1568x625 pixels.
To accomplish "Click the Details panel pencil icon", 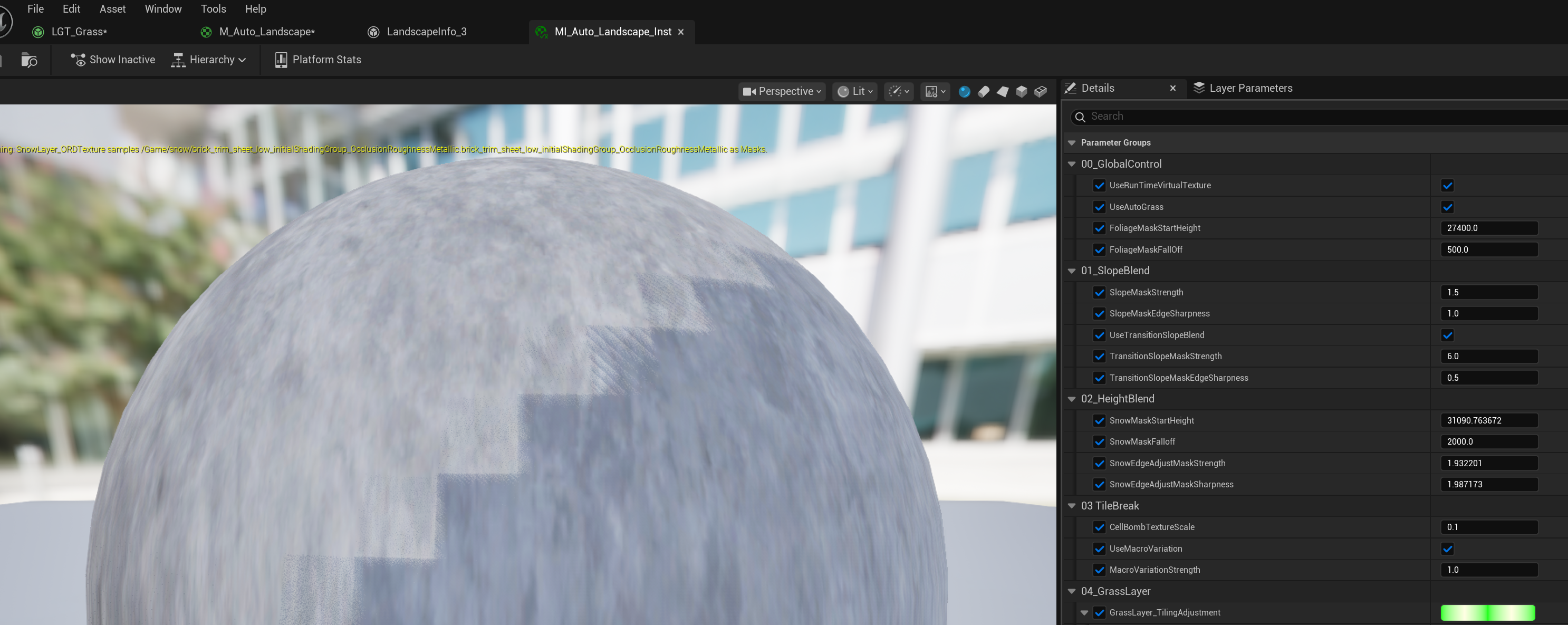I will [x=1071, y=88].
